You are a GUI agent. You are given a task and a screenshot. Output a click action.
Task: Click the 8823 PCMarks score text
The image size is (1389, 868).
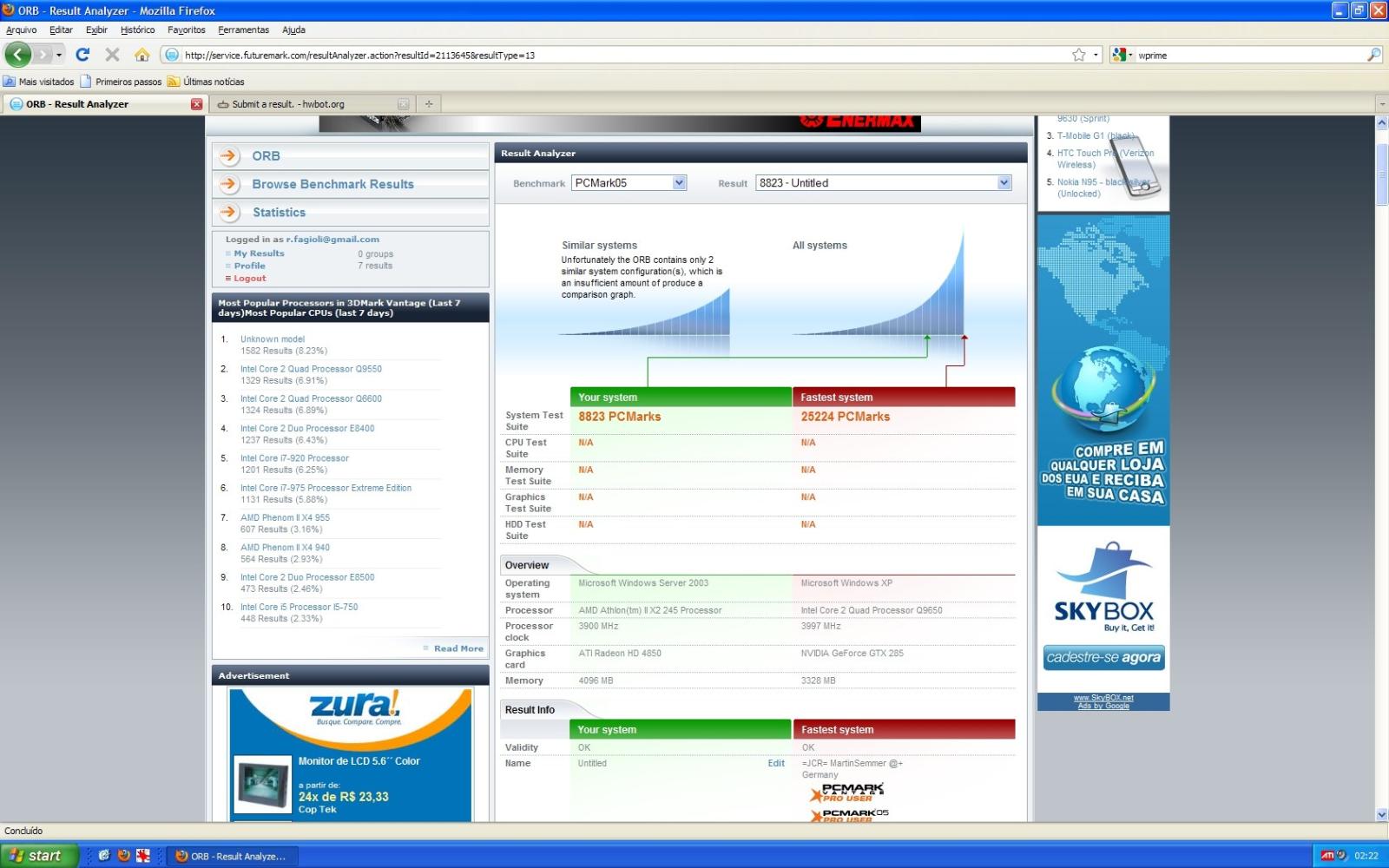pyautogui.click(x=620, y=417)
